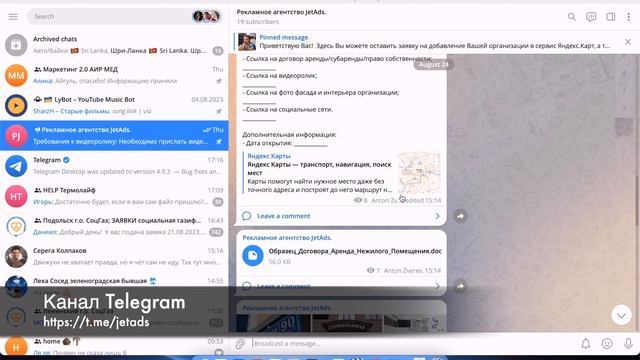The image size is (640, 360).
Task: Open channel discussion comments icon
Action: [591, 17]
